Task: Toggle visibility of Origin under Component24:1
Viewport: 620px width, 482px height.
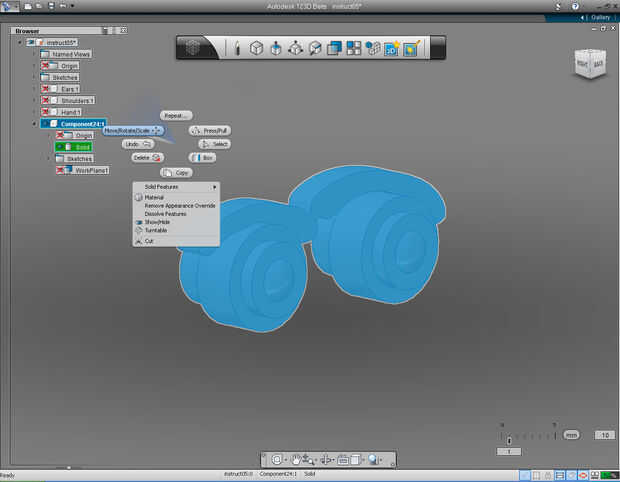Action: click(x=60, y=135)
